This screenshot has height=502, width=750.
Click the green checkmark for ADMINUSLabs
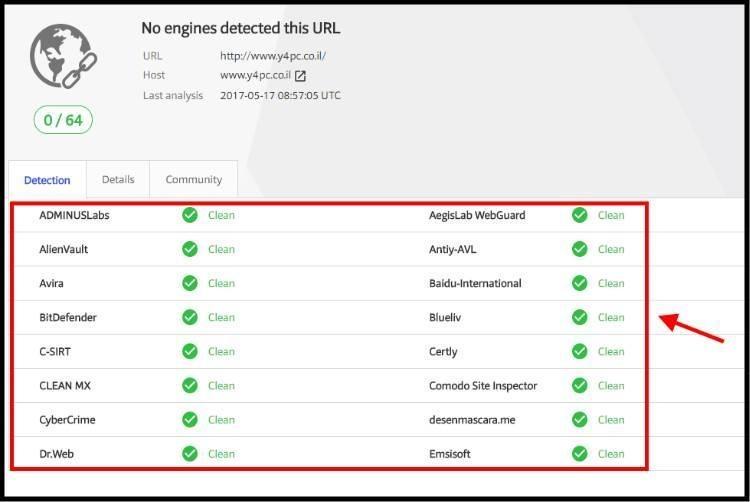pos(190,215)
